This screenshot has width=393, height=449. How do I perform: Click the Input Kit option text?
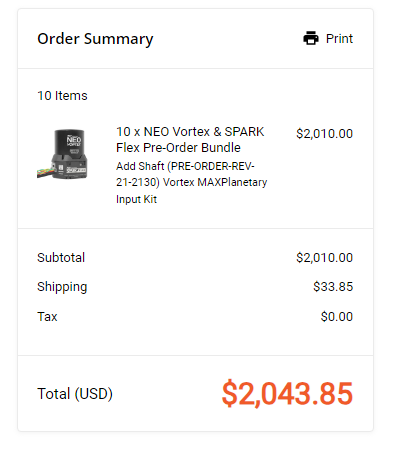click(x=136, y=199)
